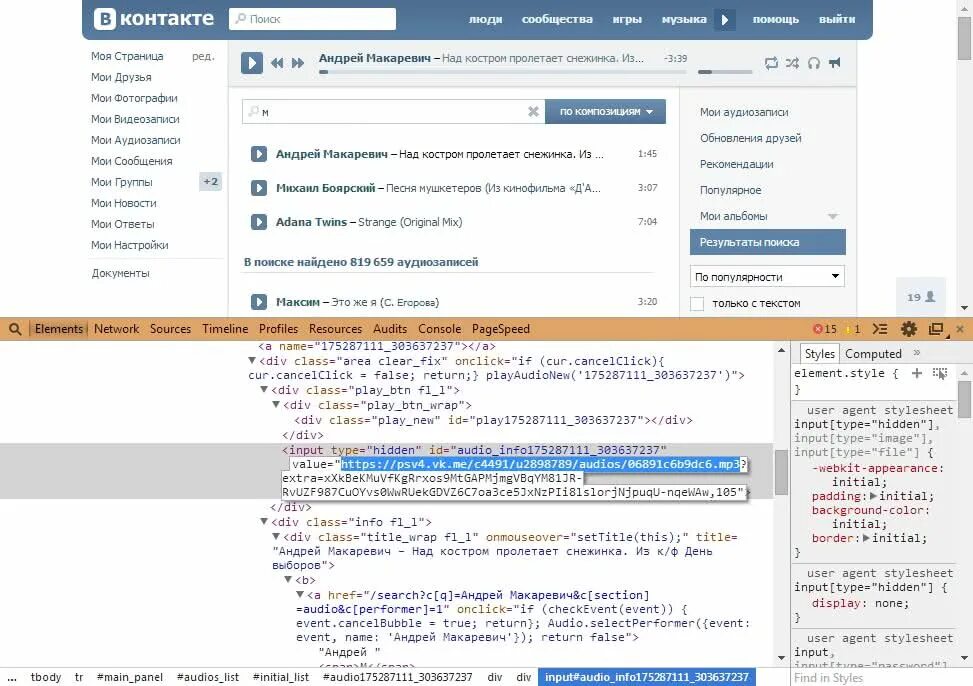Play Максим – Это же я track
Screen dimensions: 973x686
click(259, 302)
